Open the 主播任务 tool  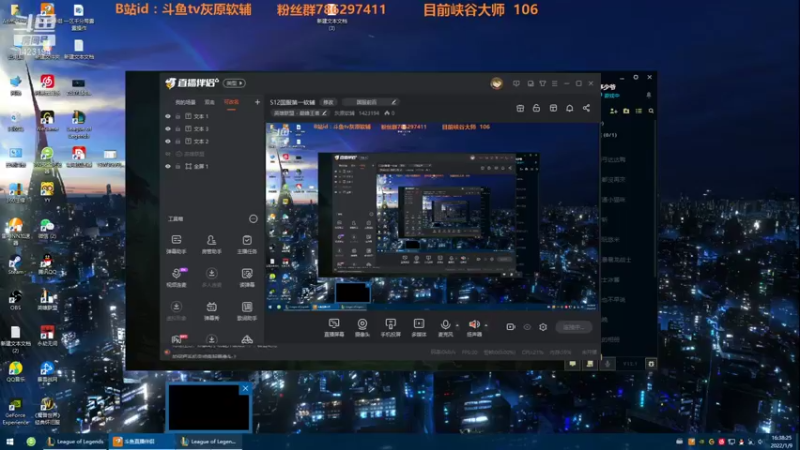click(247, 244)
